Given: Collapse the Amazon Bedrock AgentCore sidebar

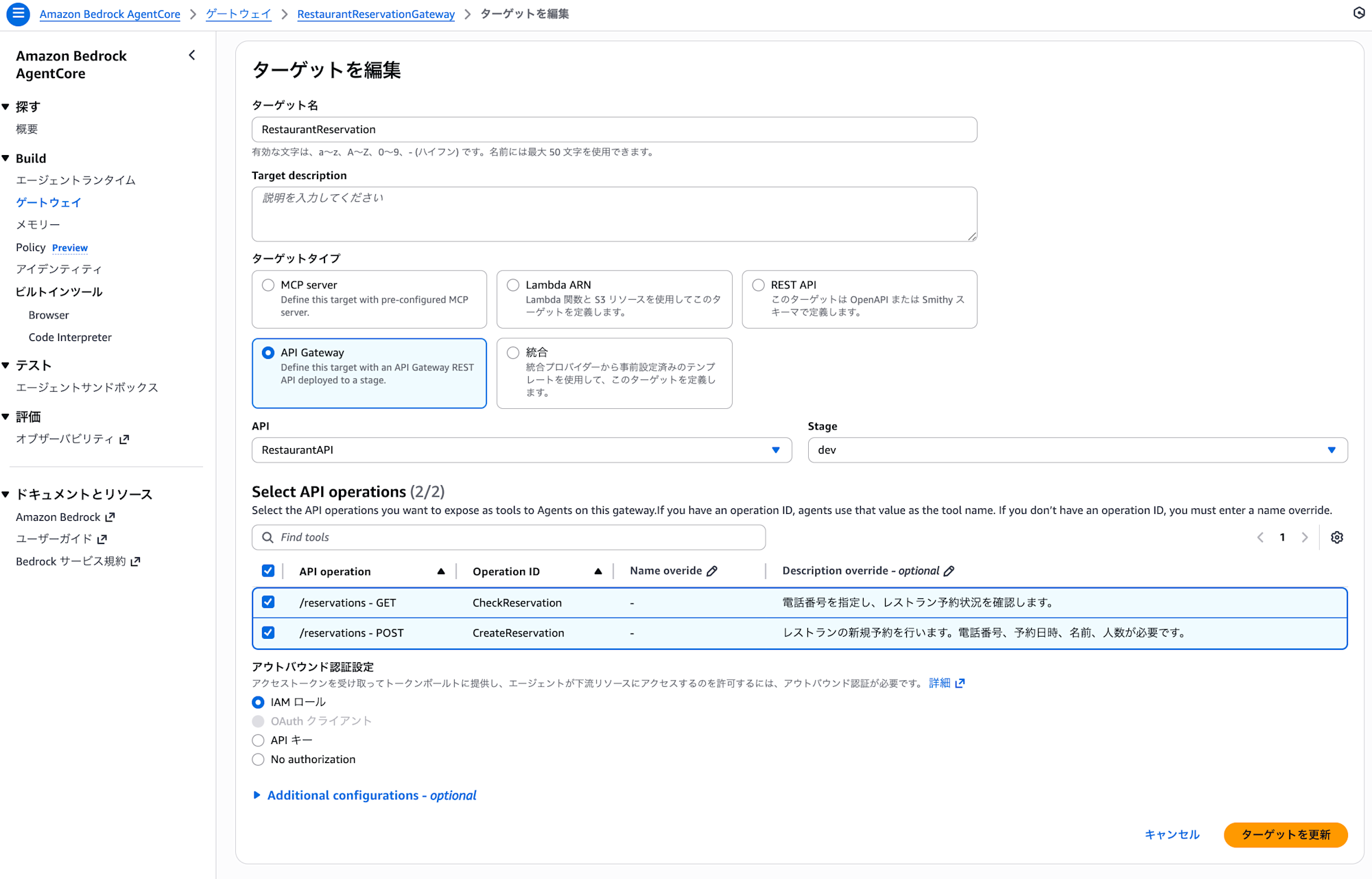Looking at the screenshot, I should [x=192, y=55].
